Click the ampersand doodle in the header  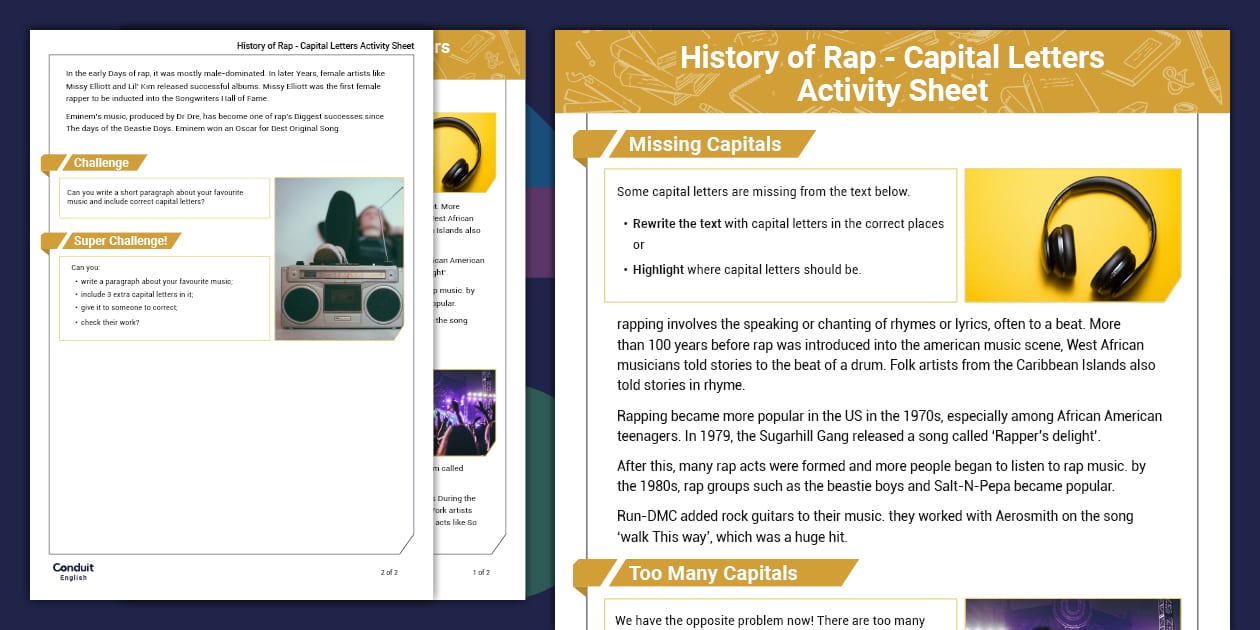point(1173,80)
